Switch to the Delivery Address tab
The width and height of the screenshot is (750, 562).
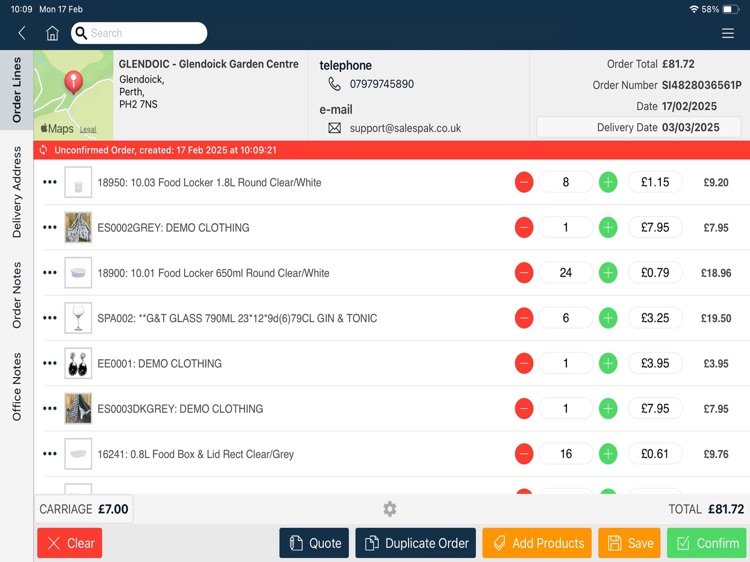click(x=17, y=192)
